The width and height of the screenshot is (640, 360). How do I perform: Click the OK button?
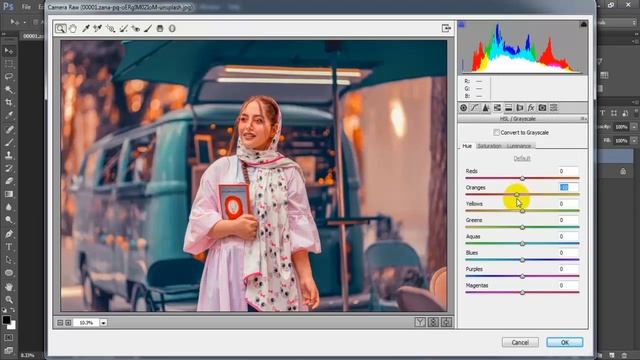[x=565, y=342]
